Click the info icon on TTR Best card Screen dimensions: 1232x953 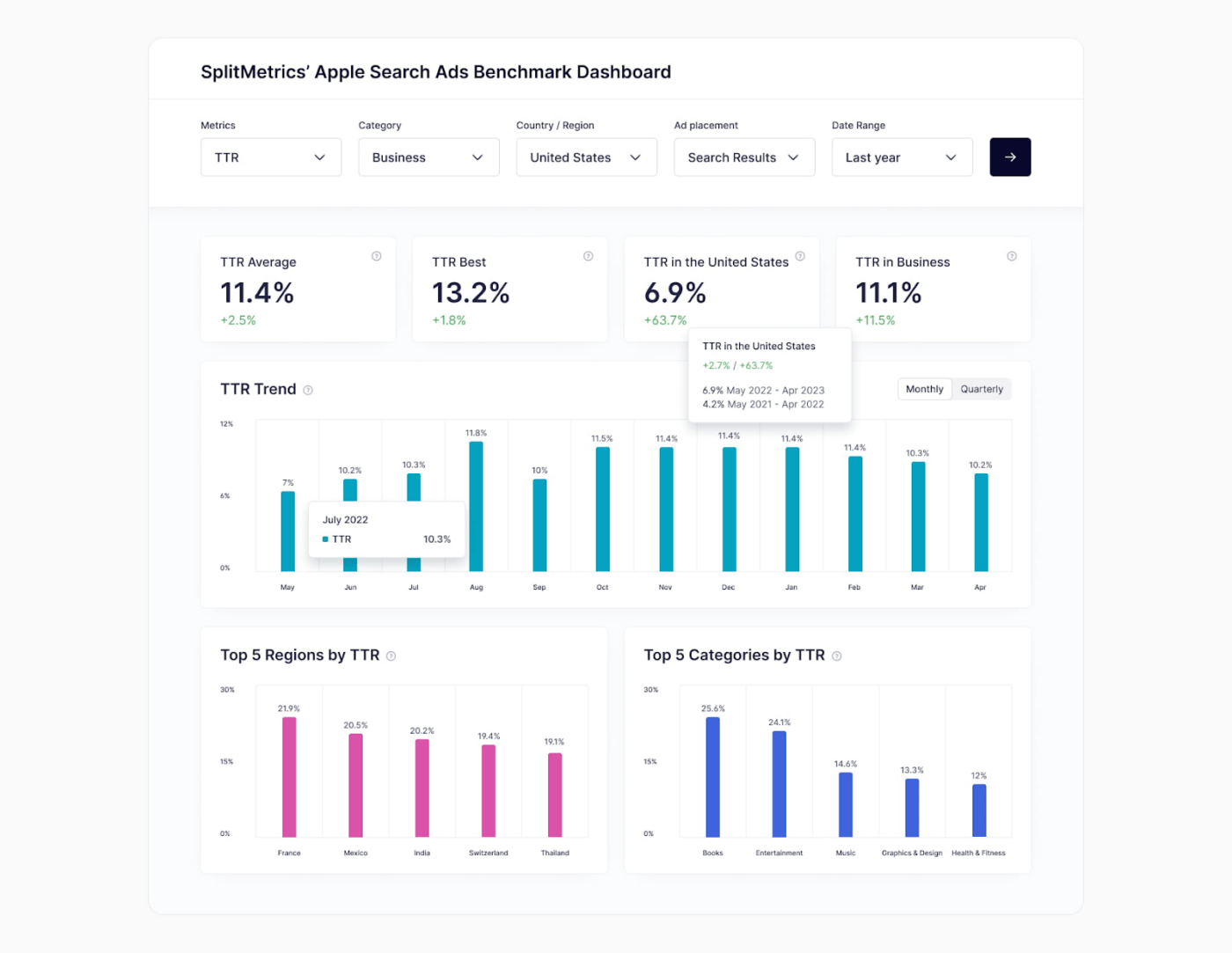point(588,256)
